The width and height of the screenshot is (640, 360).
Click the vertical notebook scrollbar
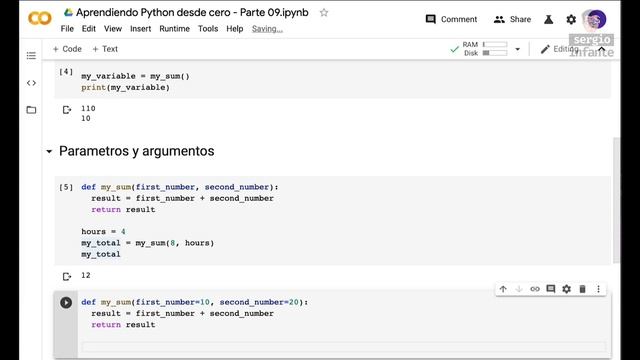(x=616, y=200)
